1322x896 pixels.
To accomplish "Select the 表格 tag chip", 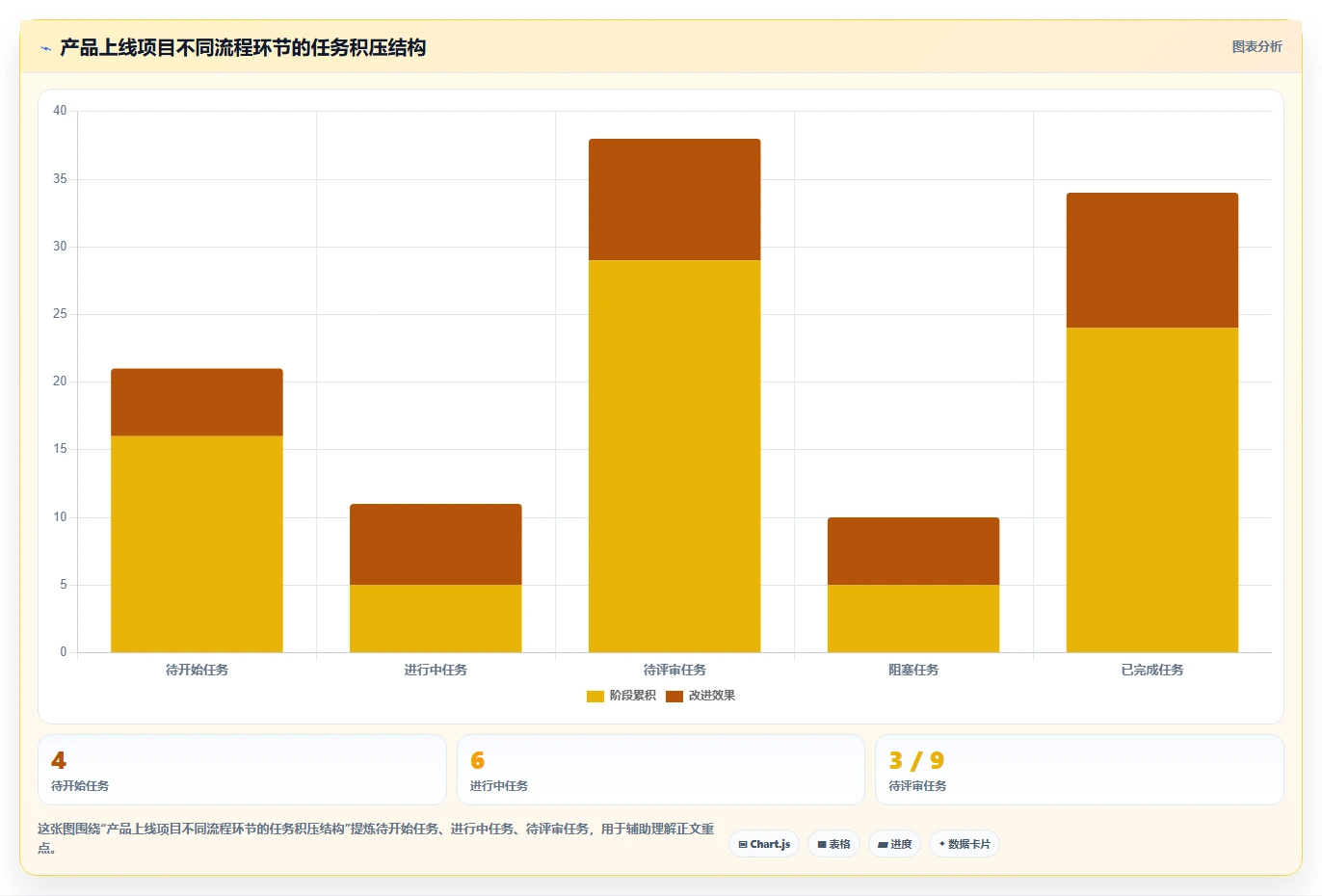I will tap(834, 844).
